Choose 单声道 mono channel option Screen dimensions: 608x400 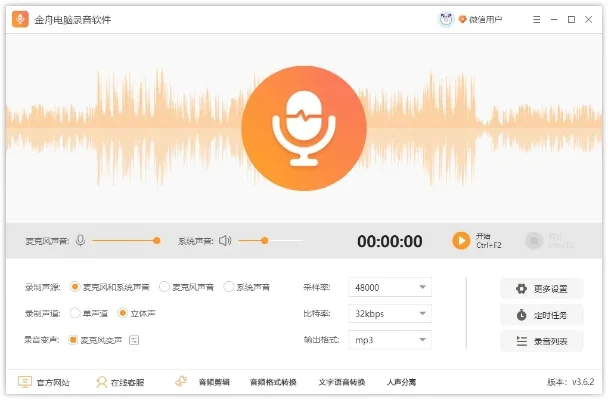75,314
